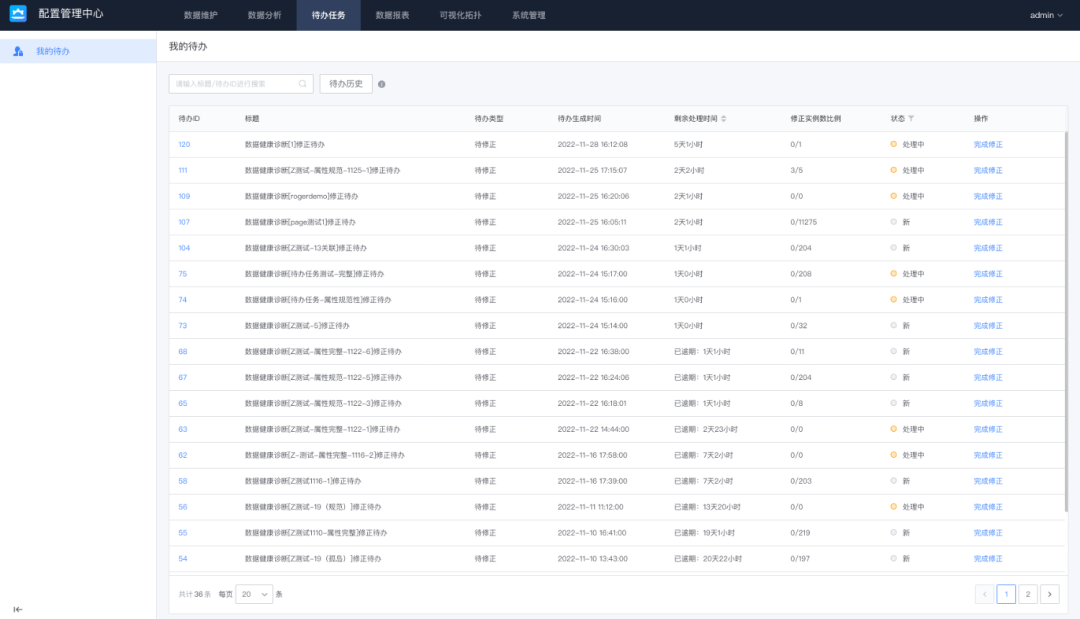This screenshot has height=619, width=1080.
Task: Select 可视化拓扑 in top navigation
Action: coord(460,15)
